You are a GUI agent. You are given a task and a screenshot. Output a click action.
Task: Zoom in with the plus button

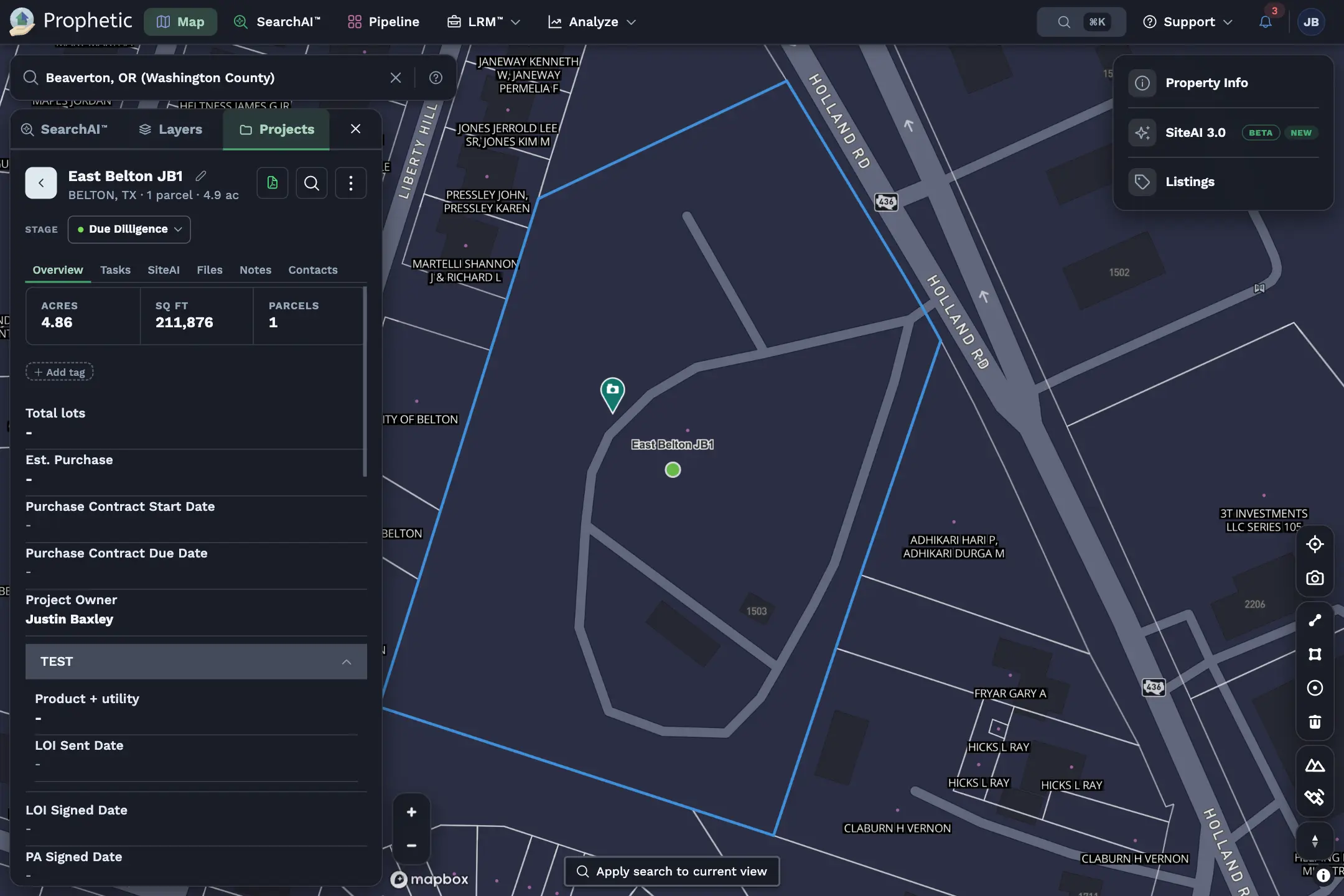(411, 812)
